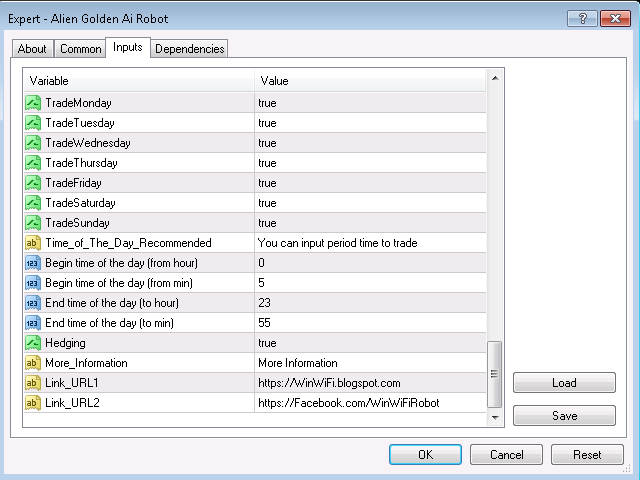Click the help question mark button
This screenshot has width=640, height=480.
coord(582,19)
